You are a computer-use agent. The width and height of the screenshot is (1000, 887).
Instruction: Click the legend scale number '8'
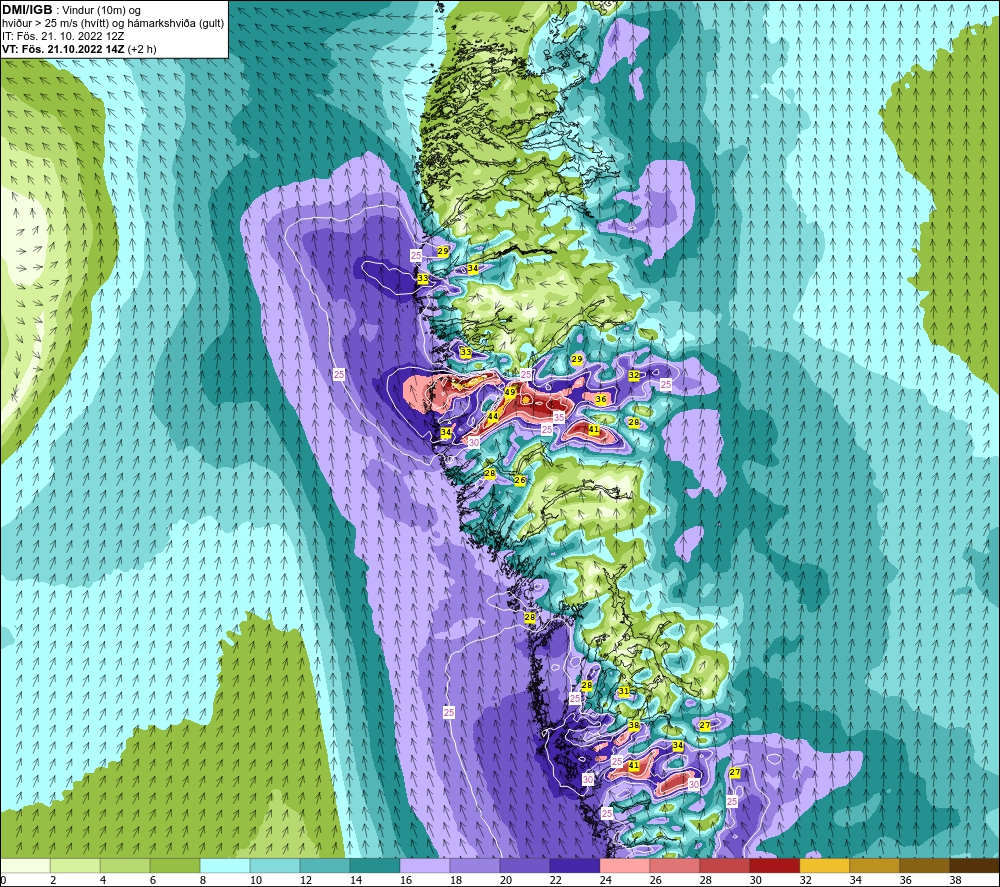(x=203, y=881)
